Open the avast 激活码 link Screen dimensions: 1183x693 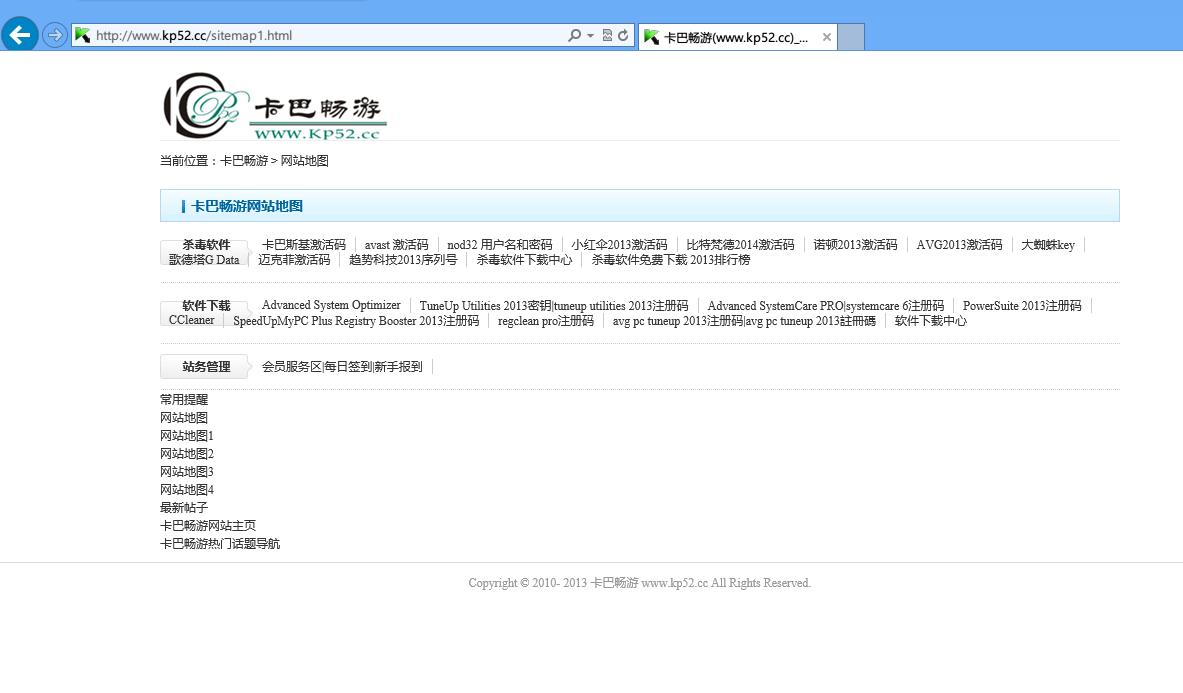396,244
